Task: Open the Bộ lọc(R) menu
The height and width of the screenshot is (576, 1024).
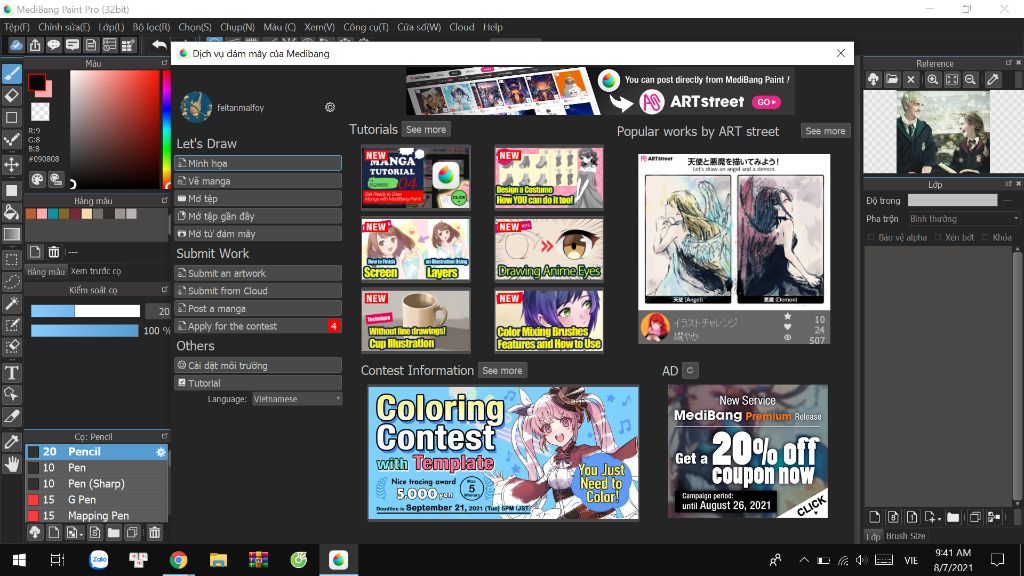Action: 152,27
